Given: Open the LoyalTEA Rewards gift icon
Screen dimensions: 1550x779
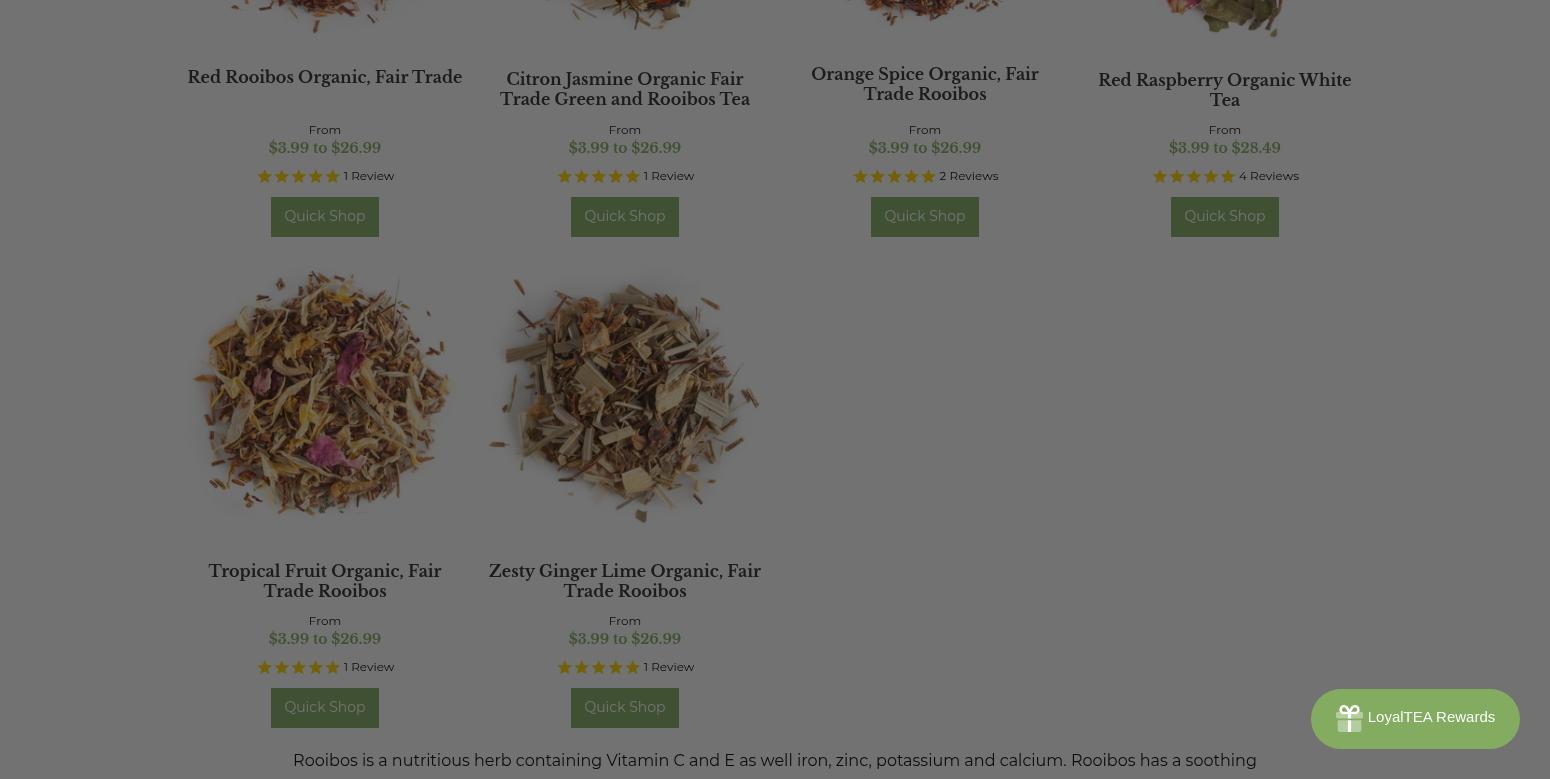Looking at the screenshot, I should point(1349,718).
